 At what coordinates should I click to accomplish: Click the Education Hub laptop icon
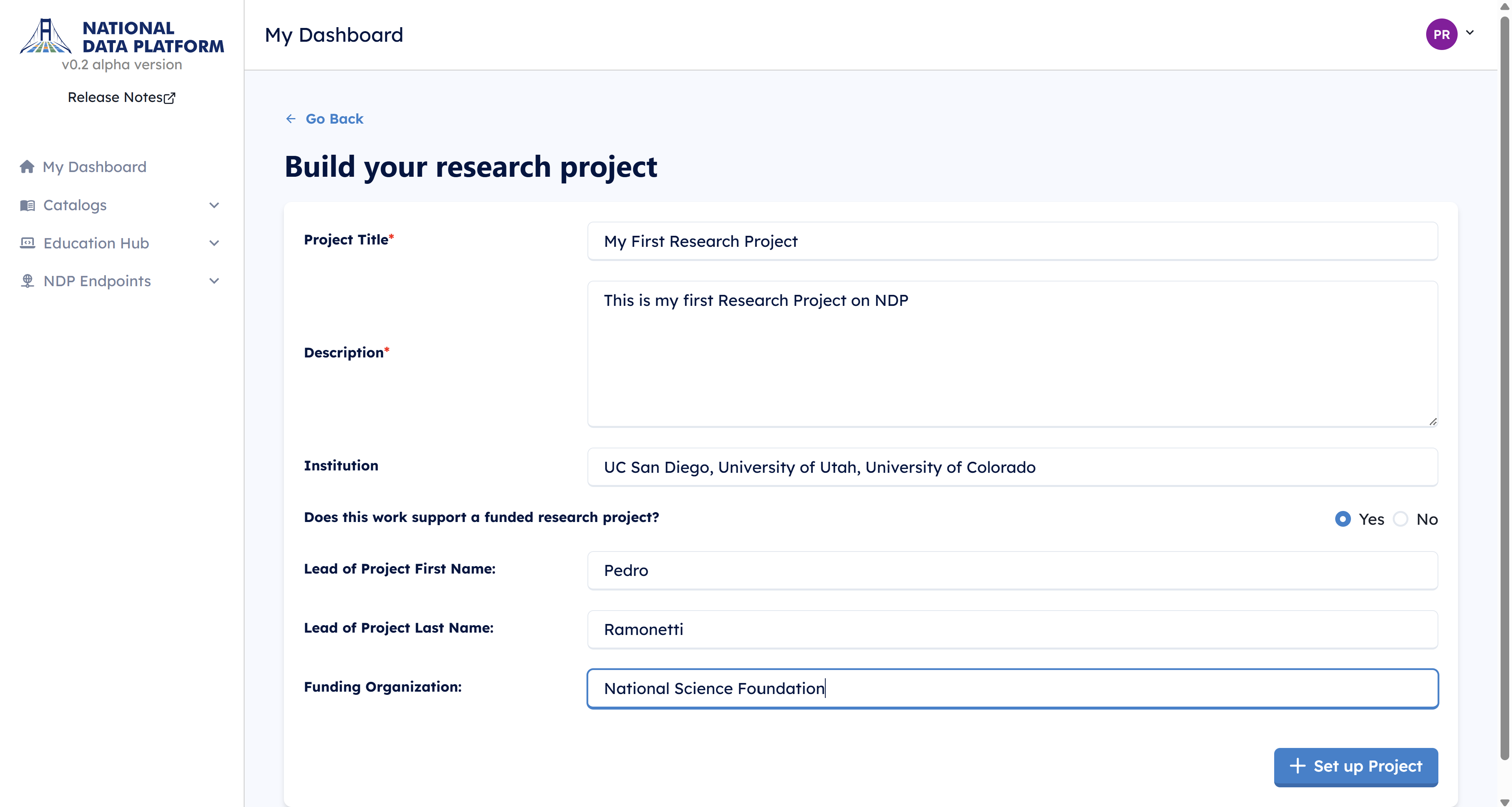[27, 243]
